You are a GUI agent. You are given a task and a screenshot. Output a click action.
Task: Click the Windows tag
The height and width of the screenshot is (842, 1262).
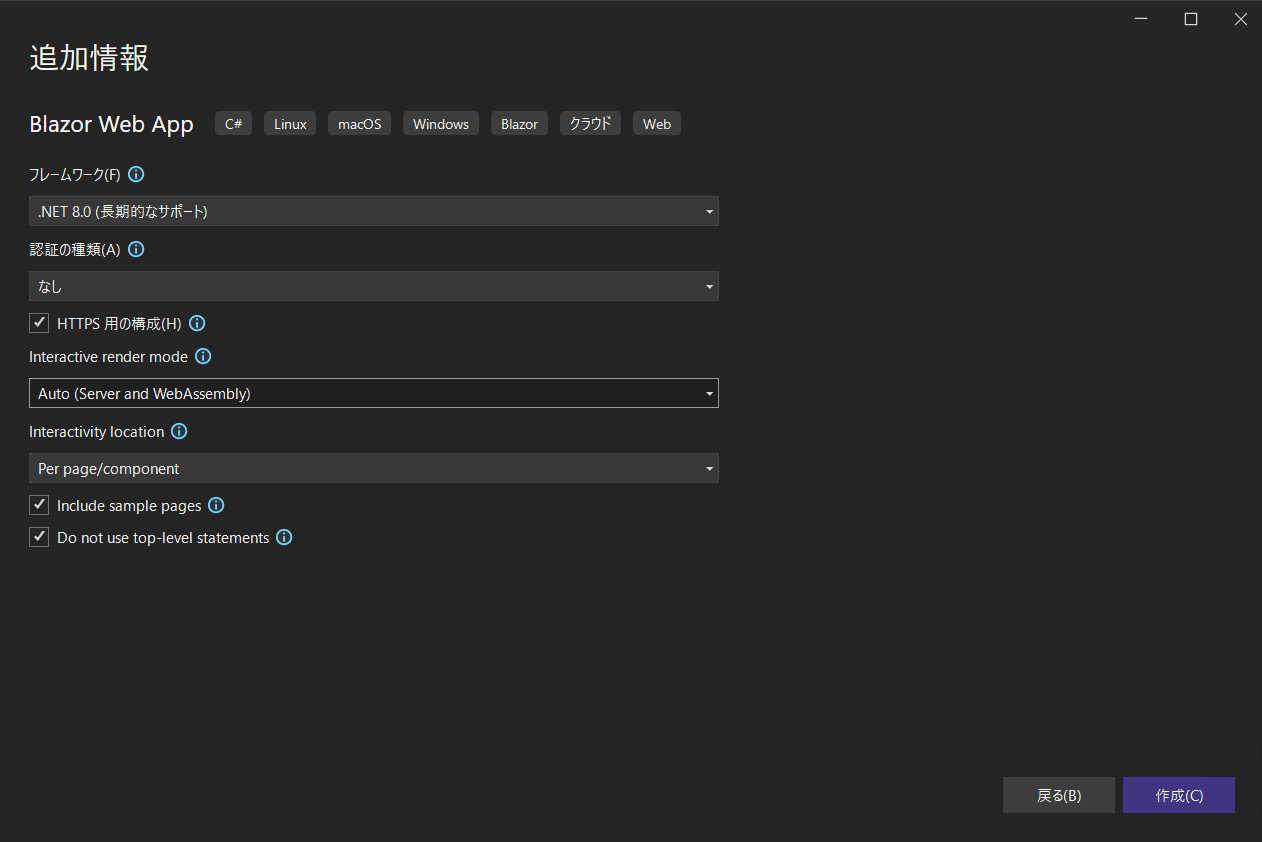point(441,124)
